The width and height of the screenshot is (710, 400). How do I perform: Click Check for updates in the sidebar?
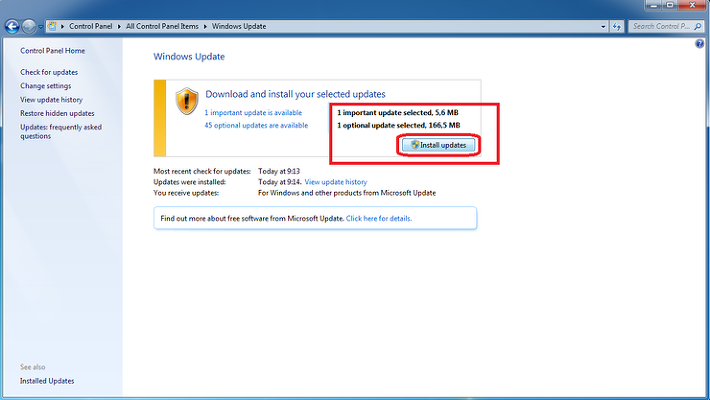tap(49, 72)
